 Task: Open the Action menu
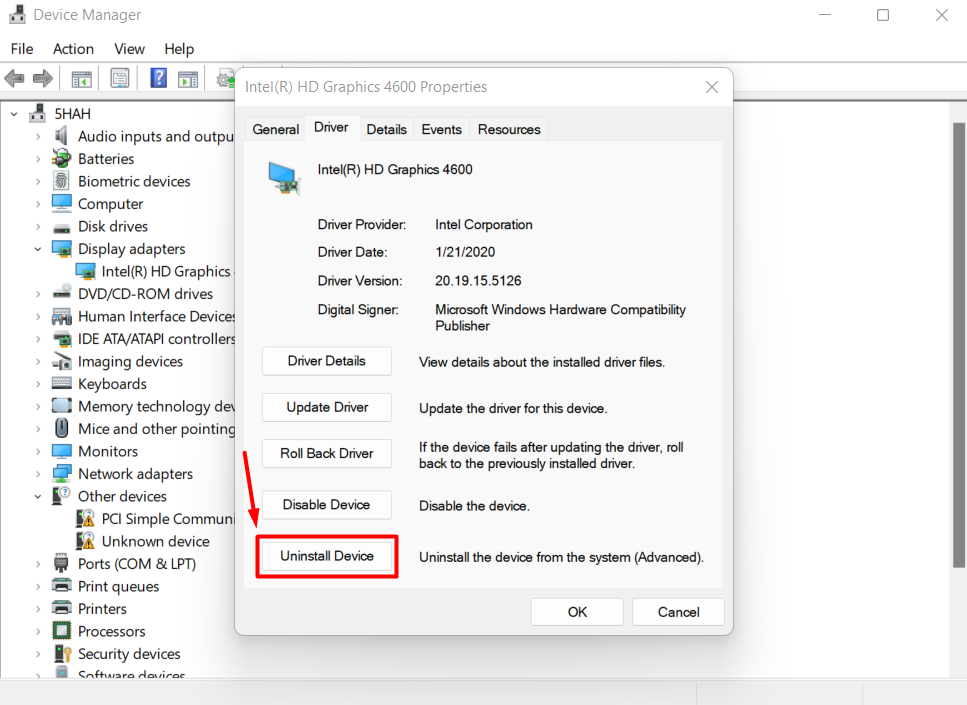(x=73, y=49)
